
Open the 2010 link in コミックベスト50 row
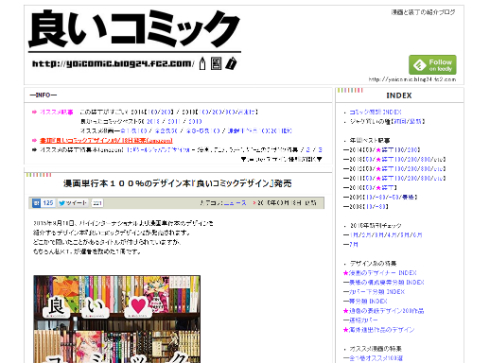point(195,121)
